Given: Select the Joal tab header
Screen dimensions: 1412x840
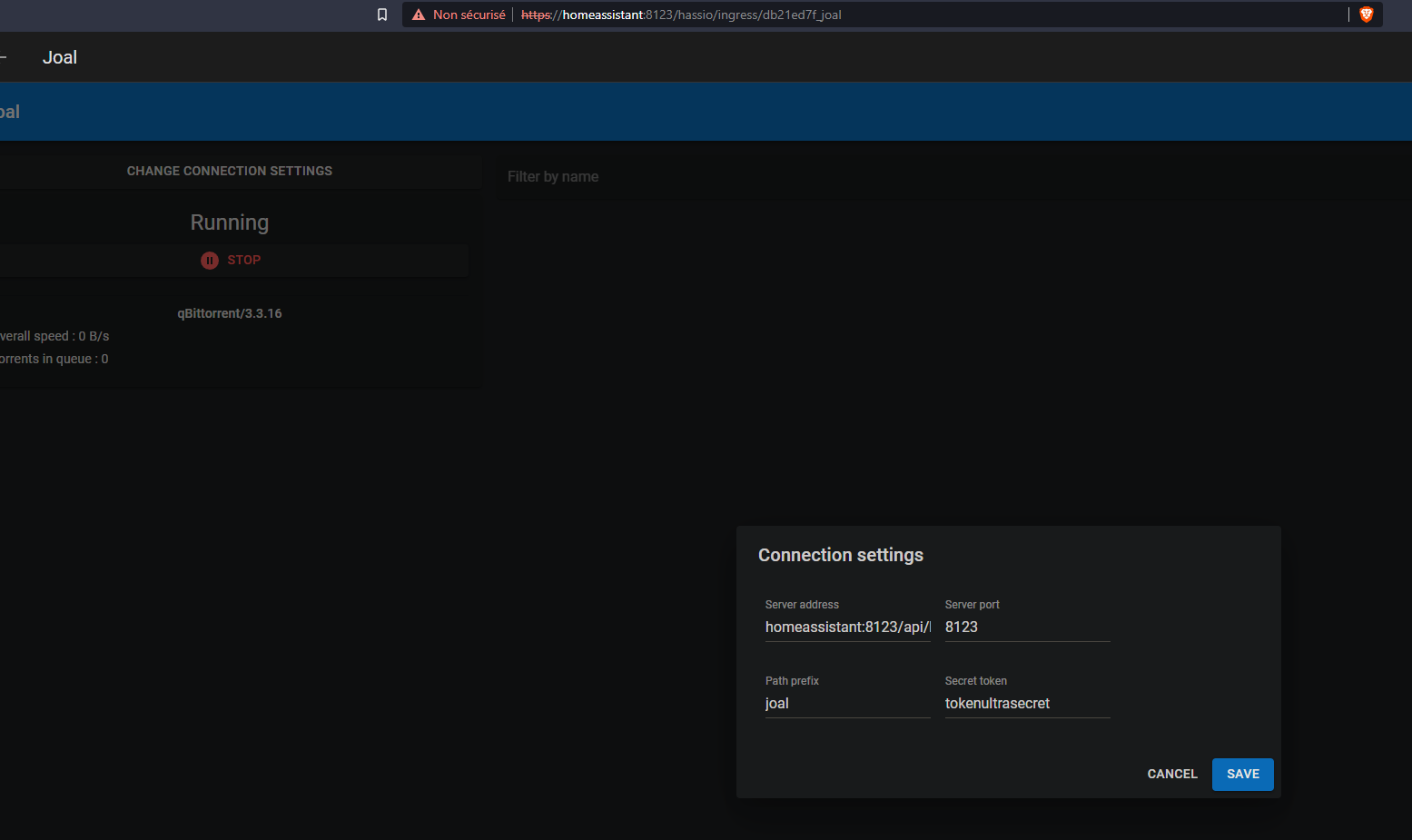Looking at the screenshot, I should point(59,56).
